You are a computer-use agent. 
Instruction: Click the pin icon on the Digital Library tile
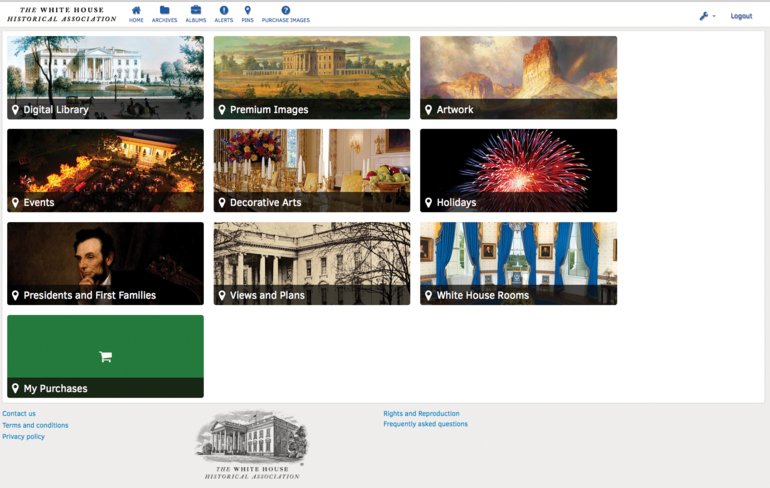[x=15, y=109]
